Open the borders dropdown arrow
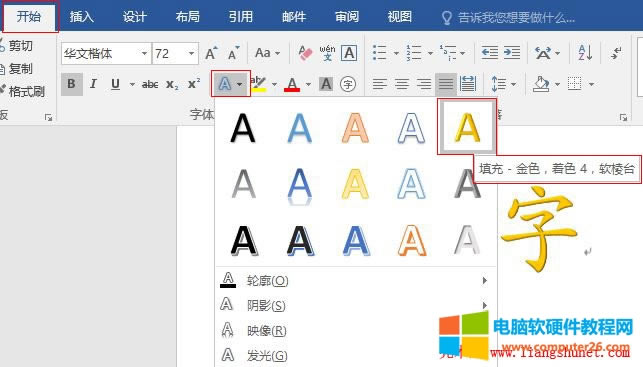The image size is (643, 367). pyautogui.click(x=591, y=84)
